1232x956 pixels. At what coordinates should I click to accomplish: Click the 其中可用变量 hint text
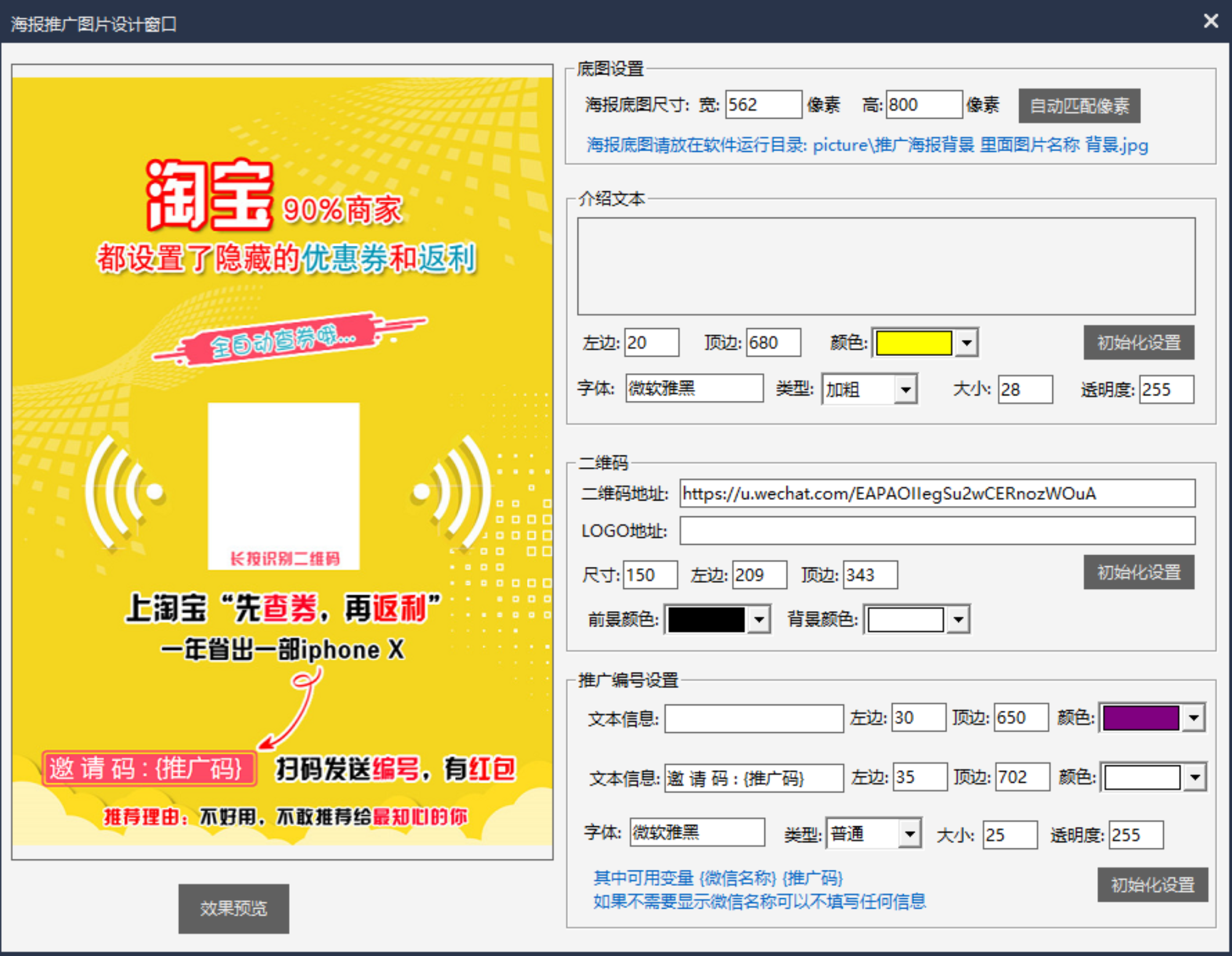[717, 878]
